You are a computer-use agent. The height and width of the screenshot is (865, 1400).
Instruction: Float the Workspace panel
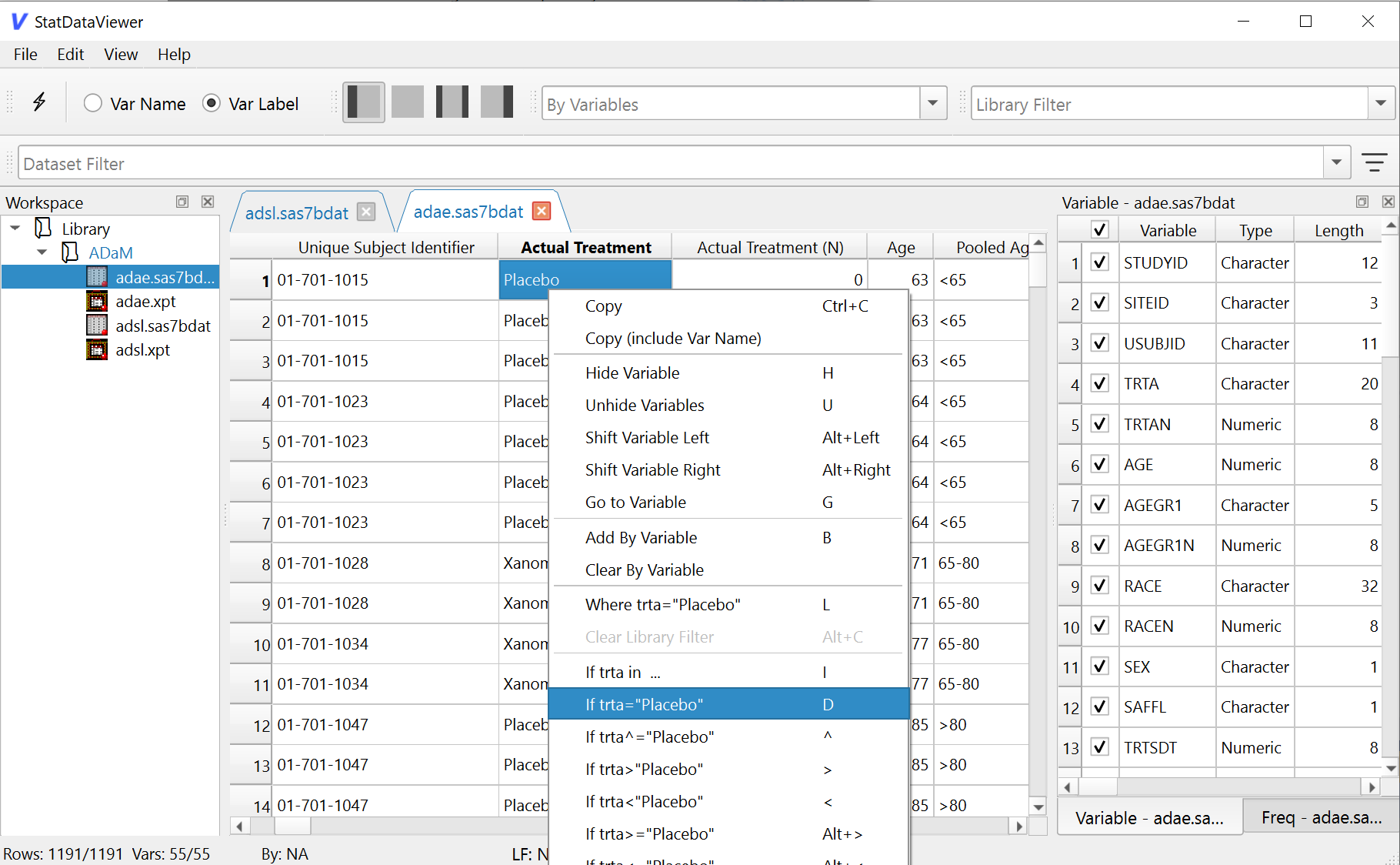tap(182, 202)
